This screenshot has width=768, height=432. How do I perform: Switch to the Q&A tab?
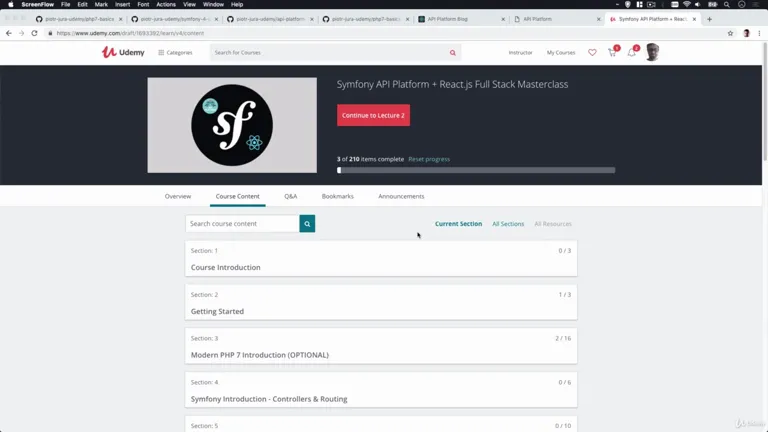pos(290,196)
